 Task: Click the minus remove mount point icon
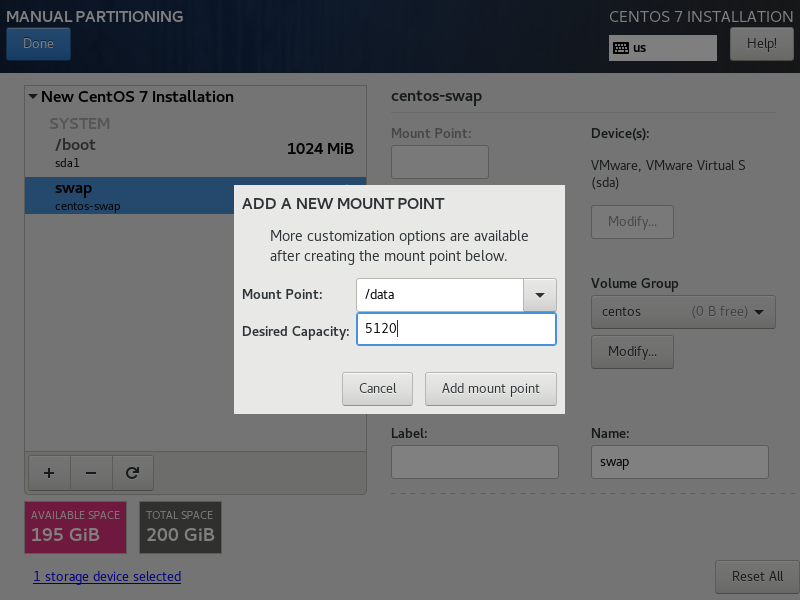[90, 472]
